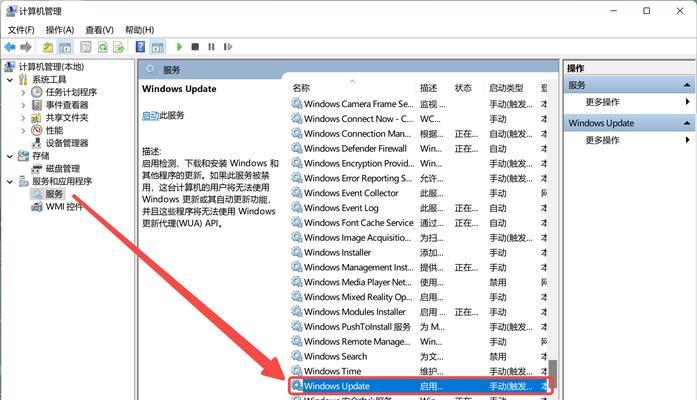Toggle the Show/Hide Action Pane toolbar icon
This screenshot has width=697, height=400.
(x=157, y=47)
